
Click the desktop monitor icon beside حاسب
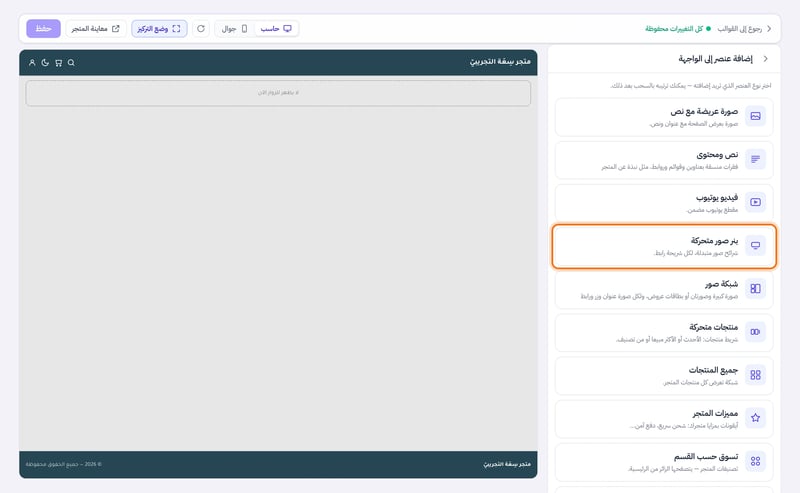pos(287,29)
